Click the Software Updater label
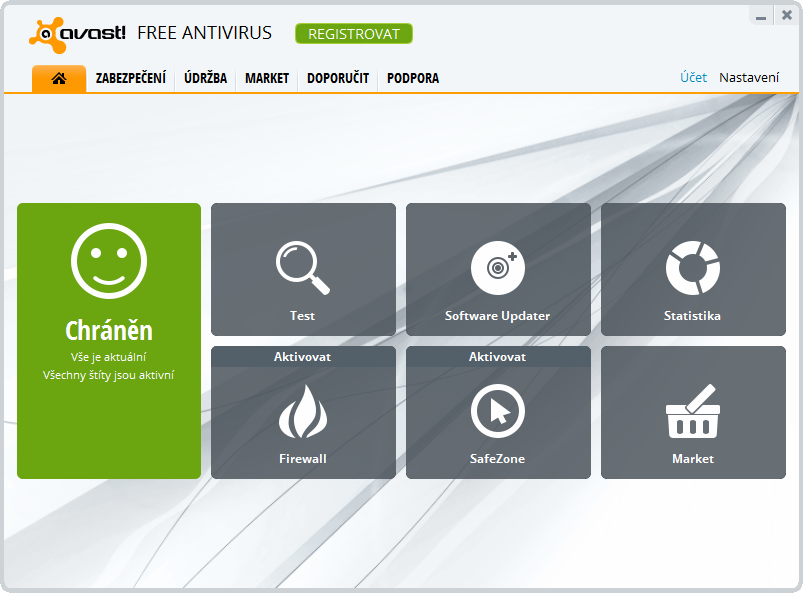The height and width of the screenshot is (593, 803). tap(498, 316)
